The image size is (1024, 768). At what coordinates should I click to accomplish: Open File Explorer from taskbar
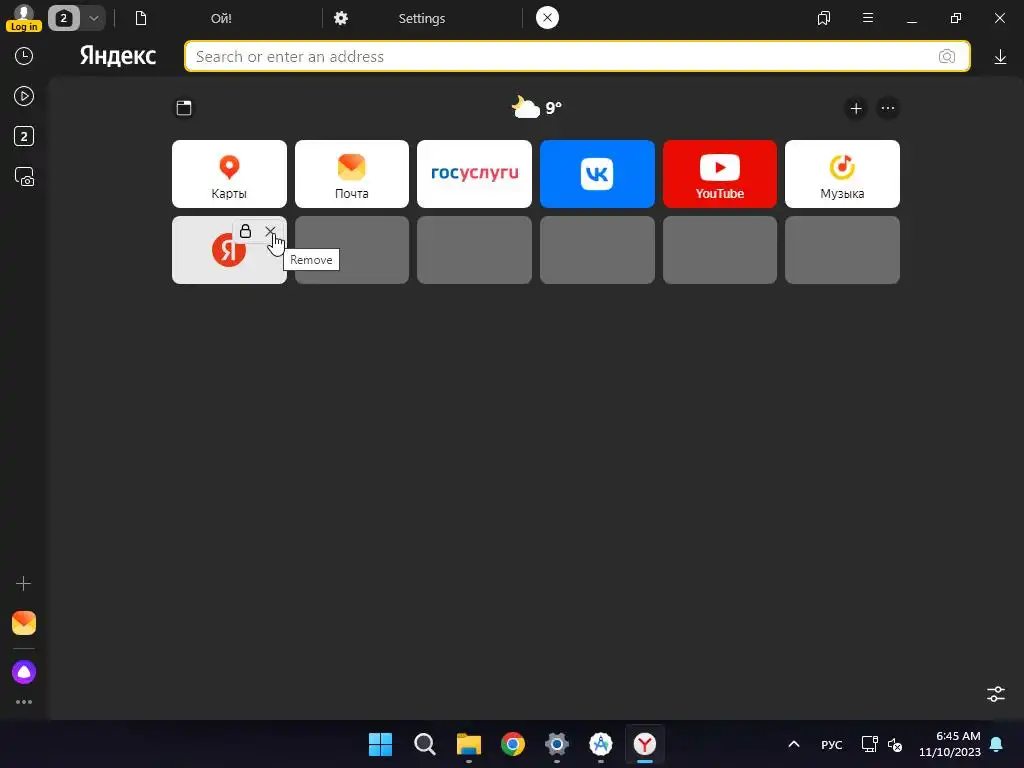[469, 744]
